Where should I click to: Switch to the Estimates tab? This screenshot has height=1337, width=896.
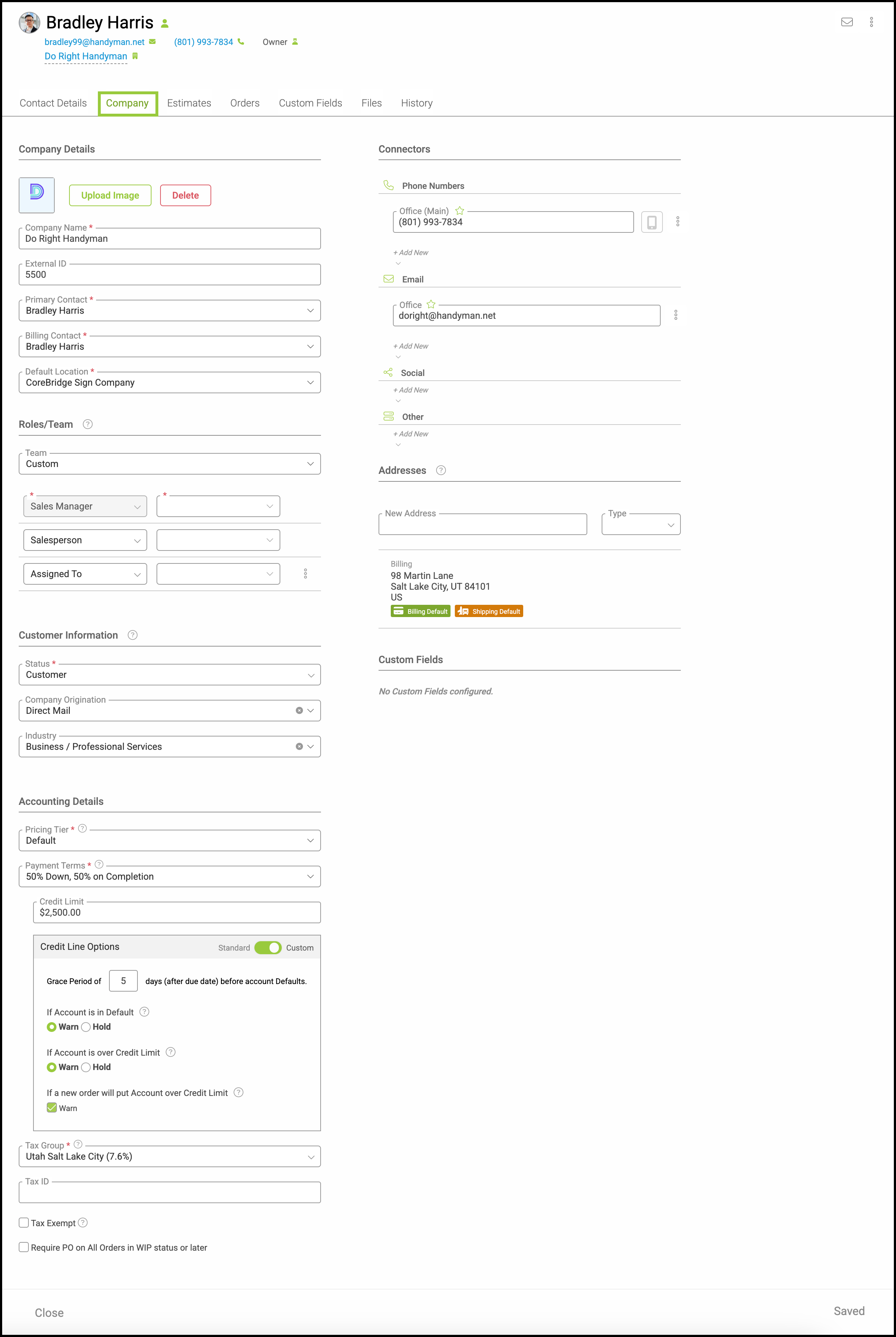[x=189, y=103]
